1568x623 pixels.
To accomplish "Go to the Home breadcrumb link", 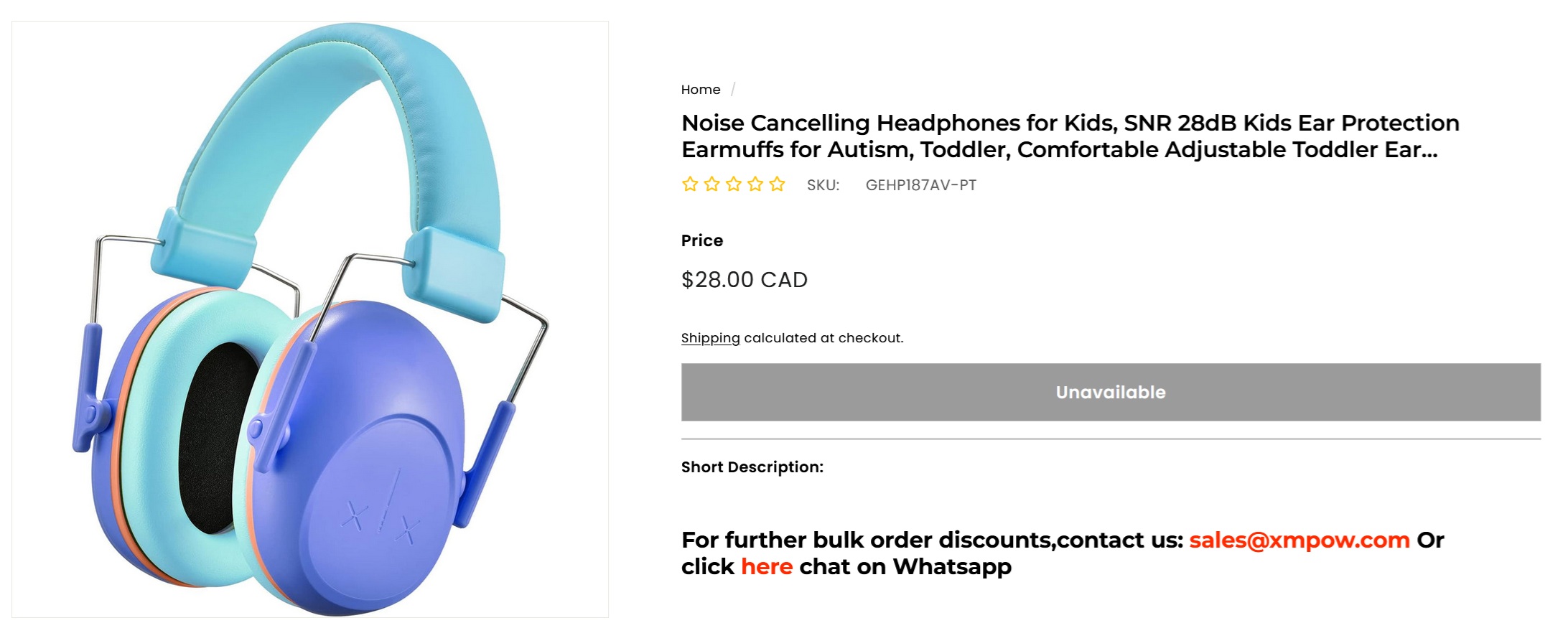I will point(700,90).
